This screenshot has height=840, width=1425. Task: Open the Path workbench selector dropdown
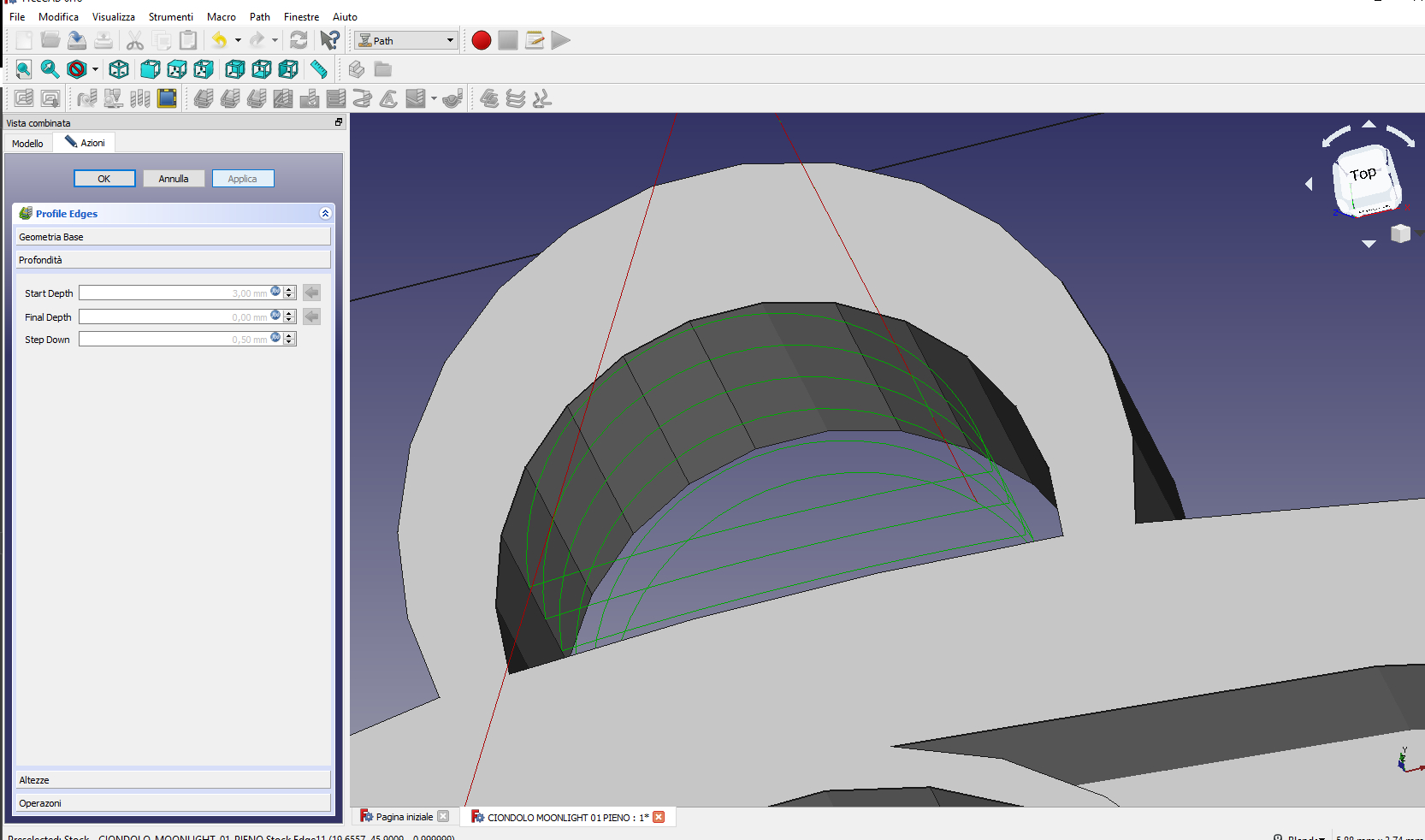click(405, 40)
